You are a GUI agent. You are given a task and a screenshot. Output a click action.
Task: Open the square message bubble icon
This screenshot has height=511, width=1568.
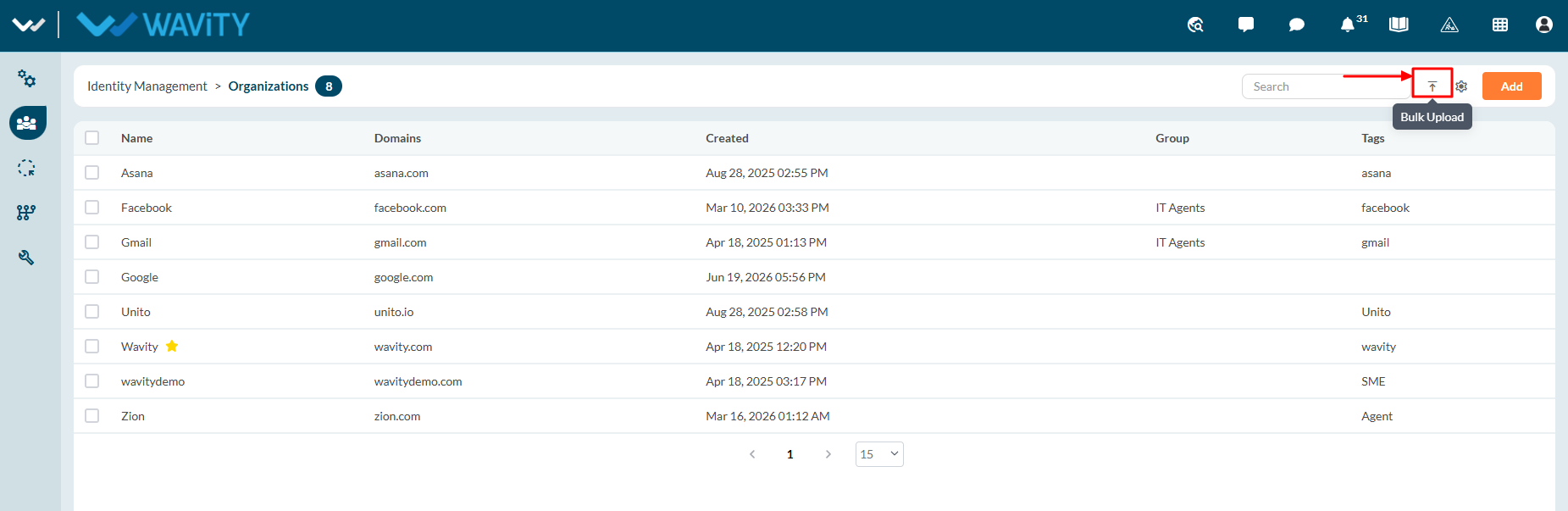click(x=1246, y=25)
